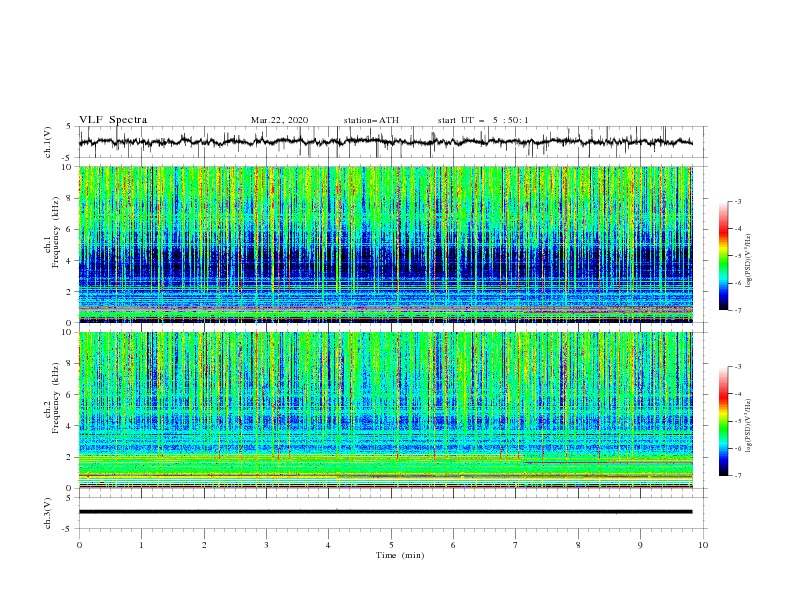Click the time axis tick label "2"
The image size is (792, 612).
pyautogui.click(x=204, y=545)
